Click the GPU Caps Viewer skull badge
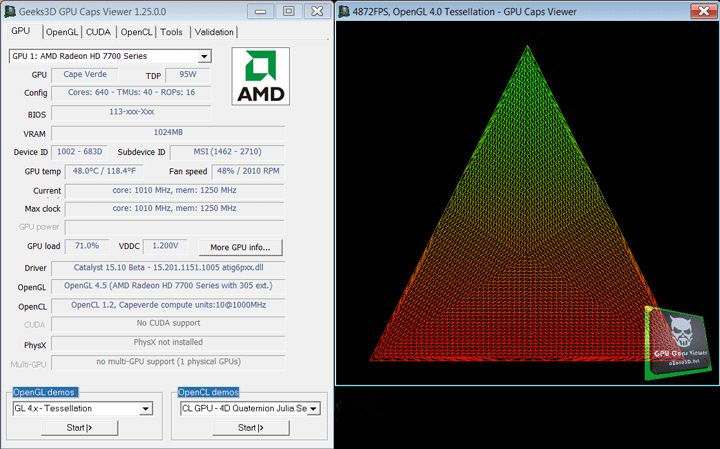The image size is (720, 449). 678,343
